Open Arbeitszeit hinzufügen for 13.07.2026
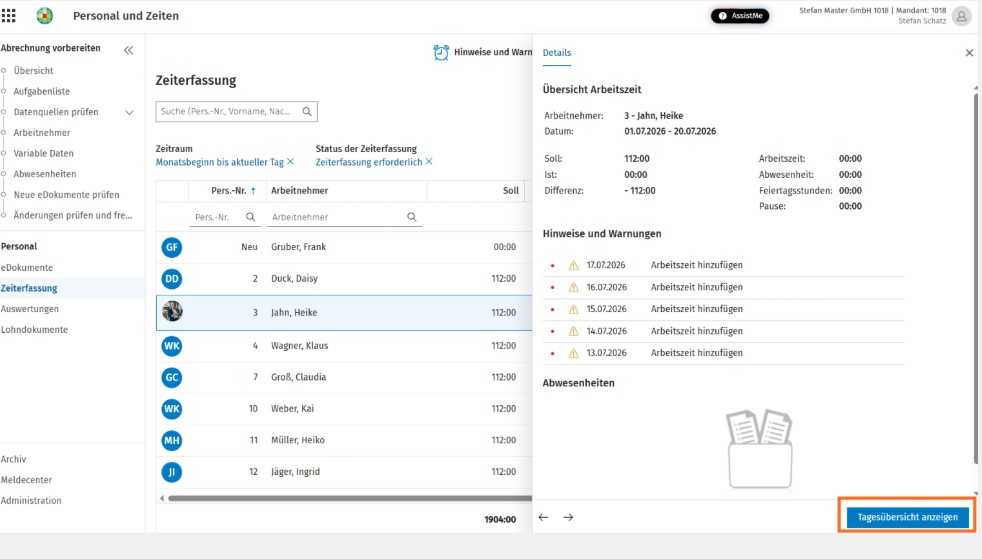 click(x=696, y=353)
